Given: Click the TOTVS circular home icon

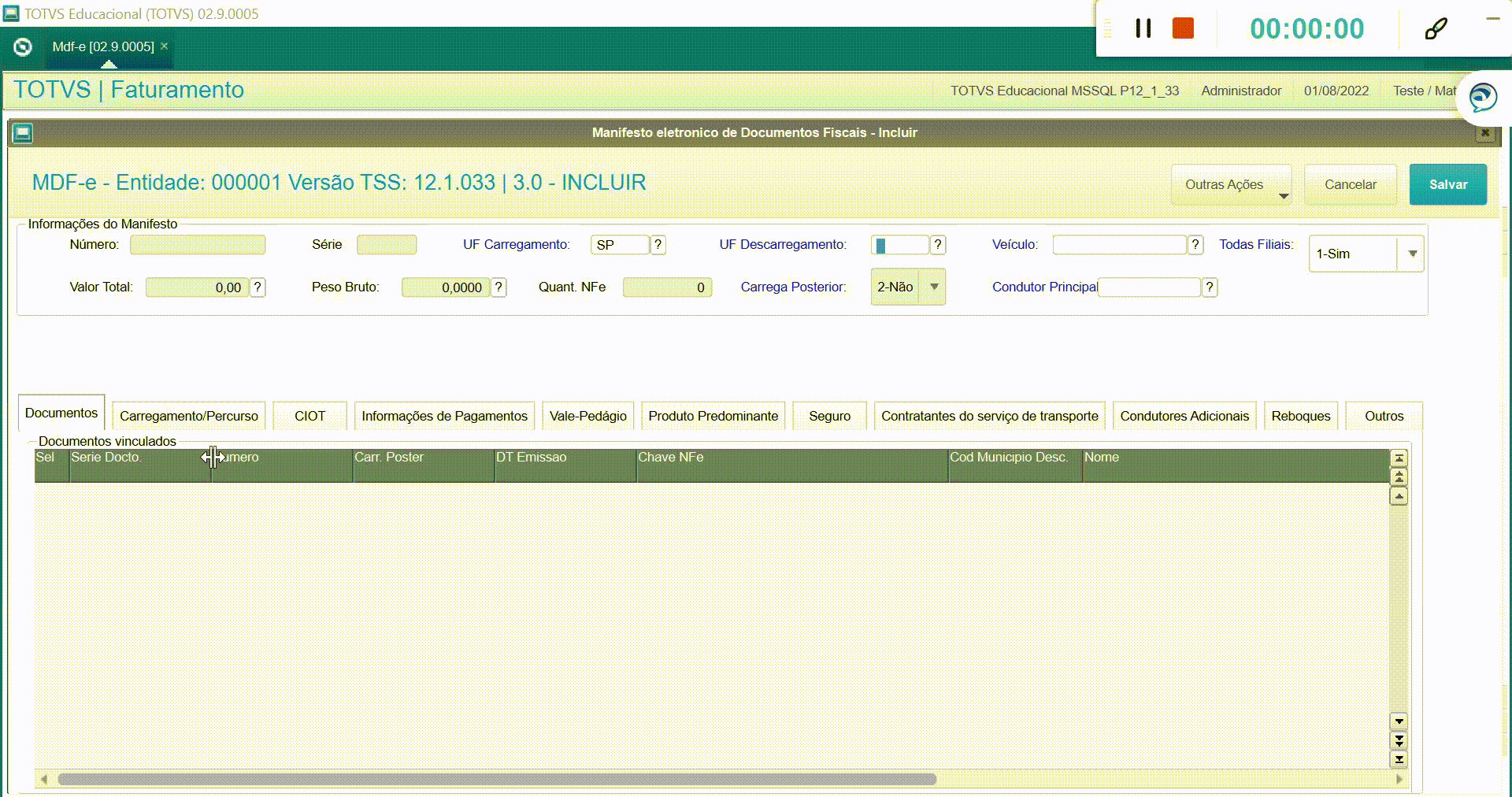Looking at the screenshot, I should click(23, 47).
